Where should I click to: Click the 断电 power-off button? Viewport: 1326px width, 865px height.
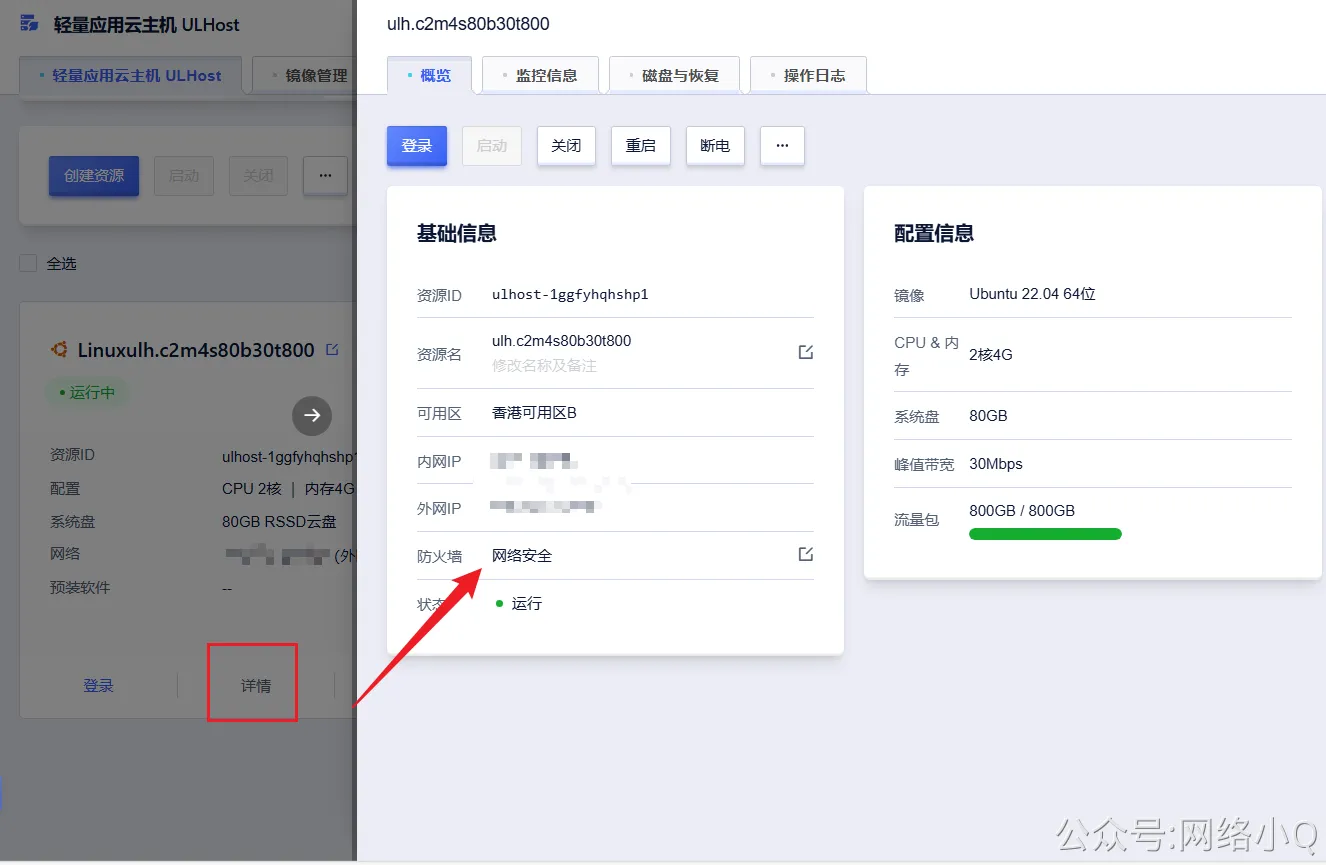point(714,145)
